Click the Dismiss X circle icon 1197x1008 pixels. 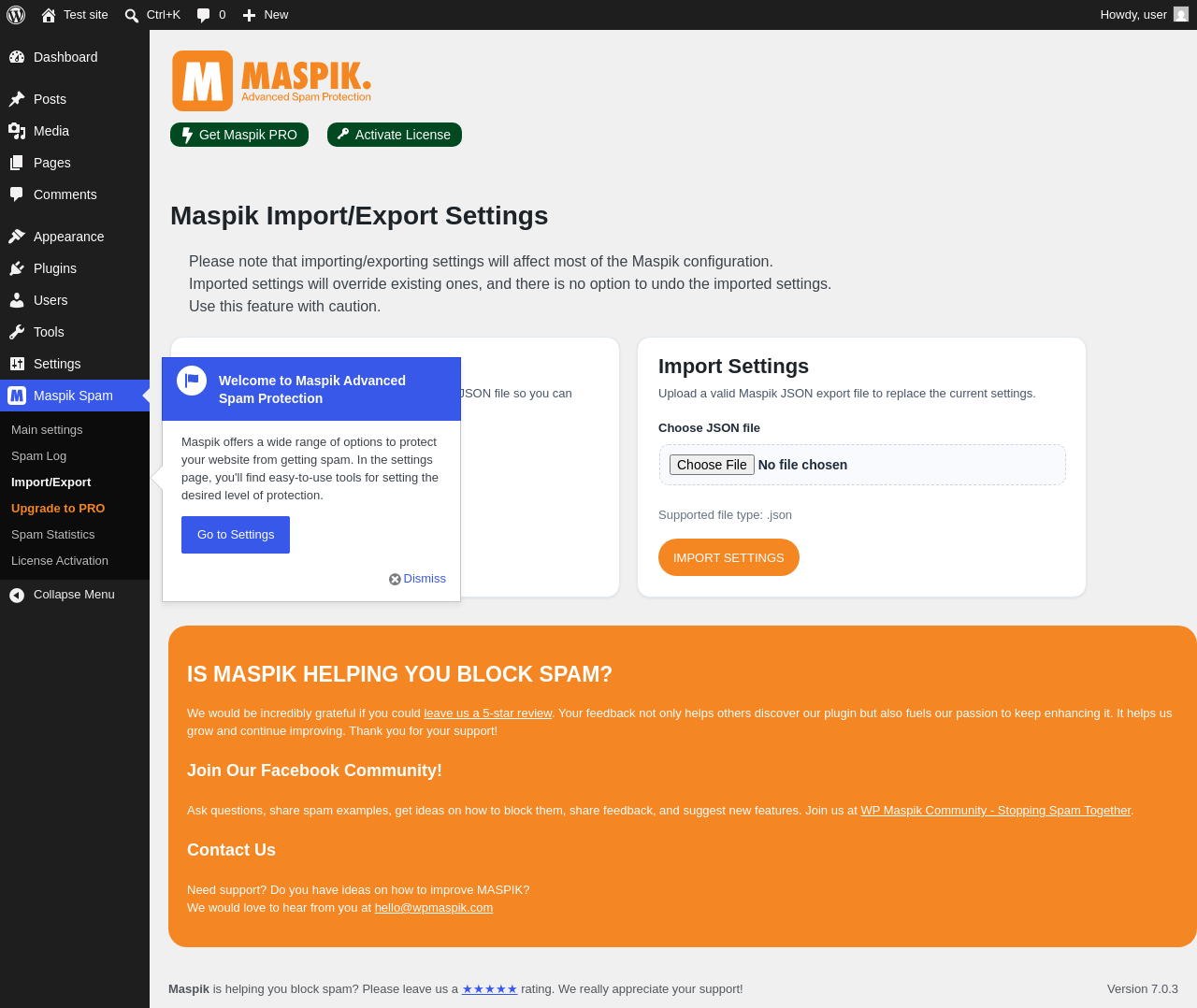pyautogui.click(x=395, y=580)
